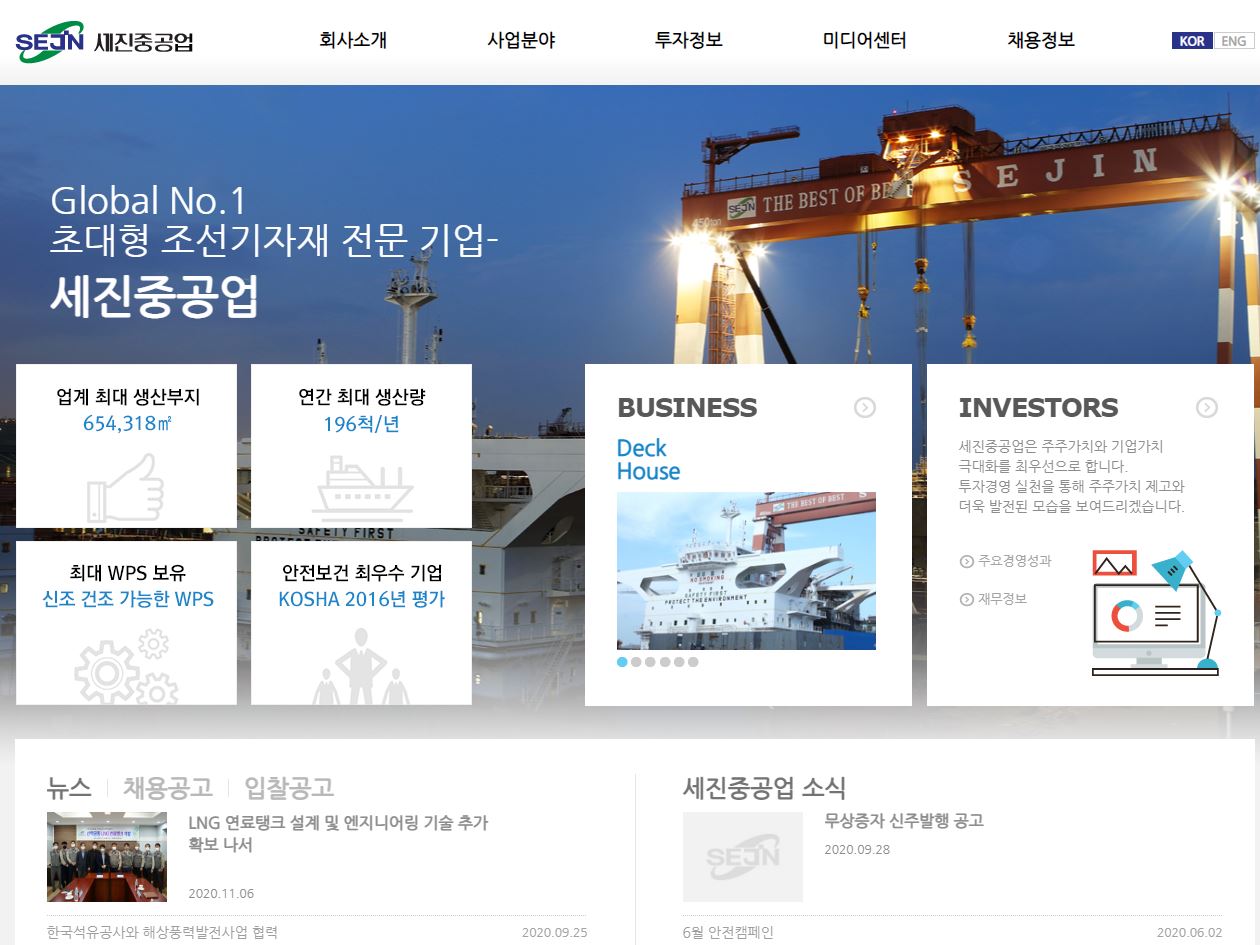Viewport: 1260px width, 945px height.
Task: Switch language to ENG
Action: coord(1234,41)
